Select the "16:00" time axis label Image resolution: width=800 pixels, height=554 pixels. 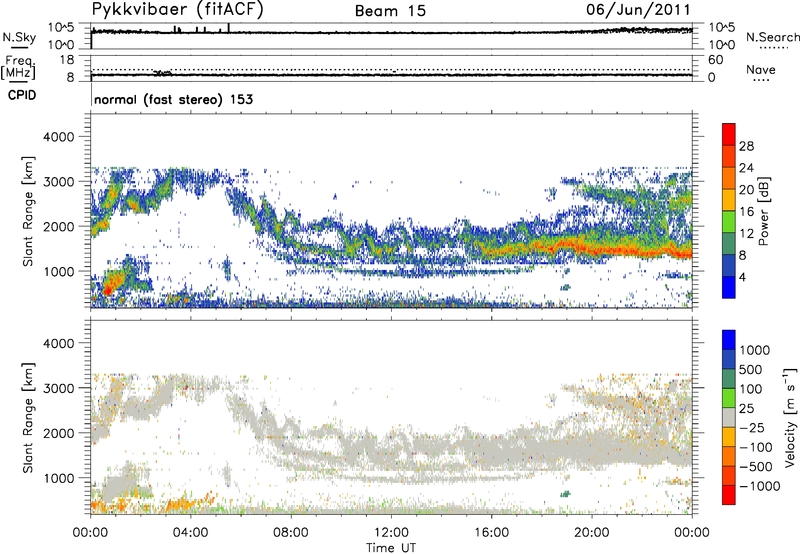pos(491,533)
